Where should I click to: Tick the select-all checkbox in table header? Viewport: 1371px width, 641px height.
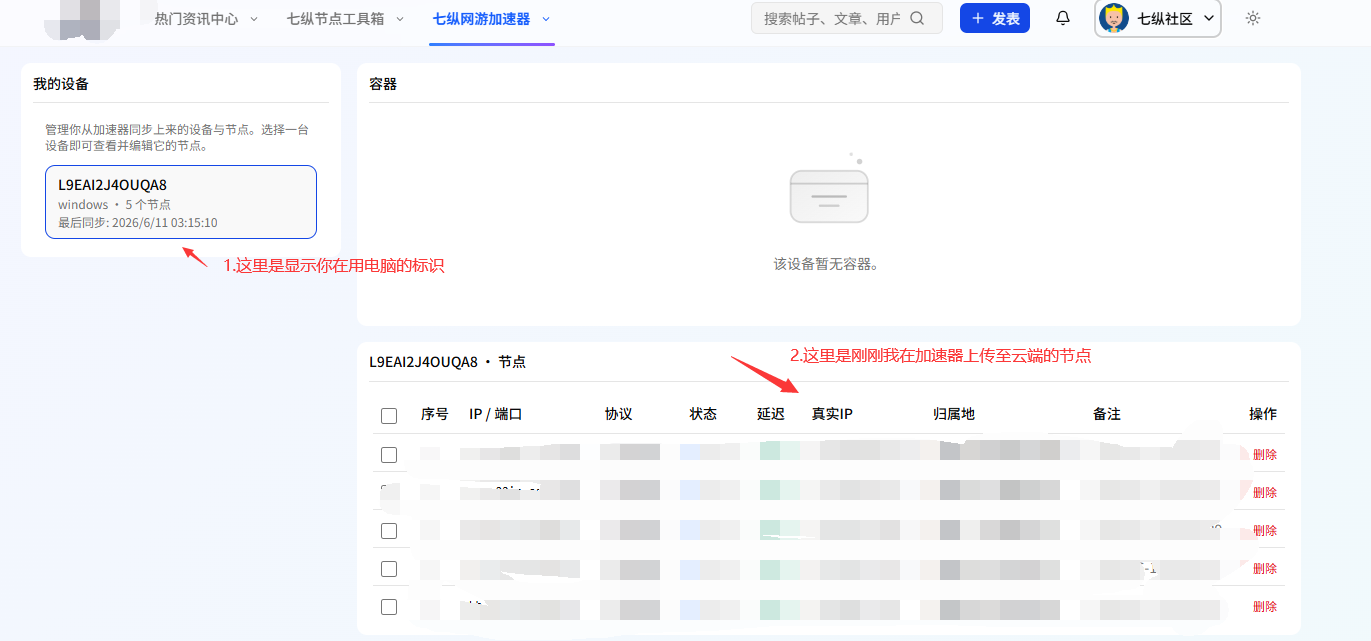click(x=389, y=415)
